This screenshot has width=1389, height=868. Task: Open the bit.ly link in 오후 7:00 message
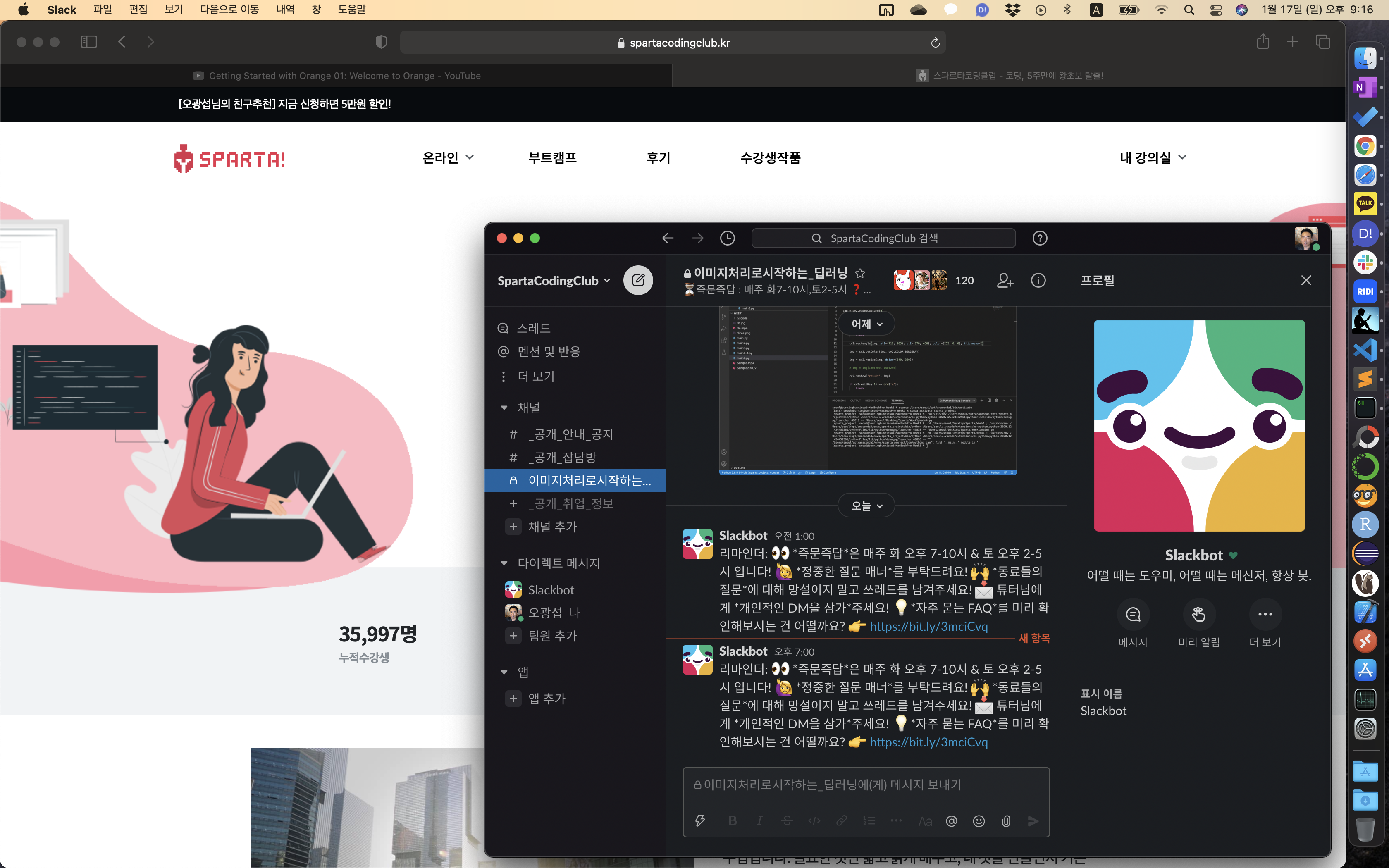pyautogui.click(x=928, y=742)
